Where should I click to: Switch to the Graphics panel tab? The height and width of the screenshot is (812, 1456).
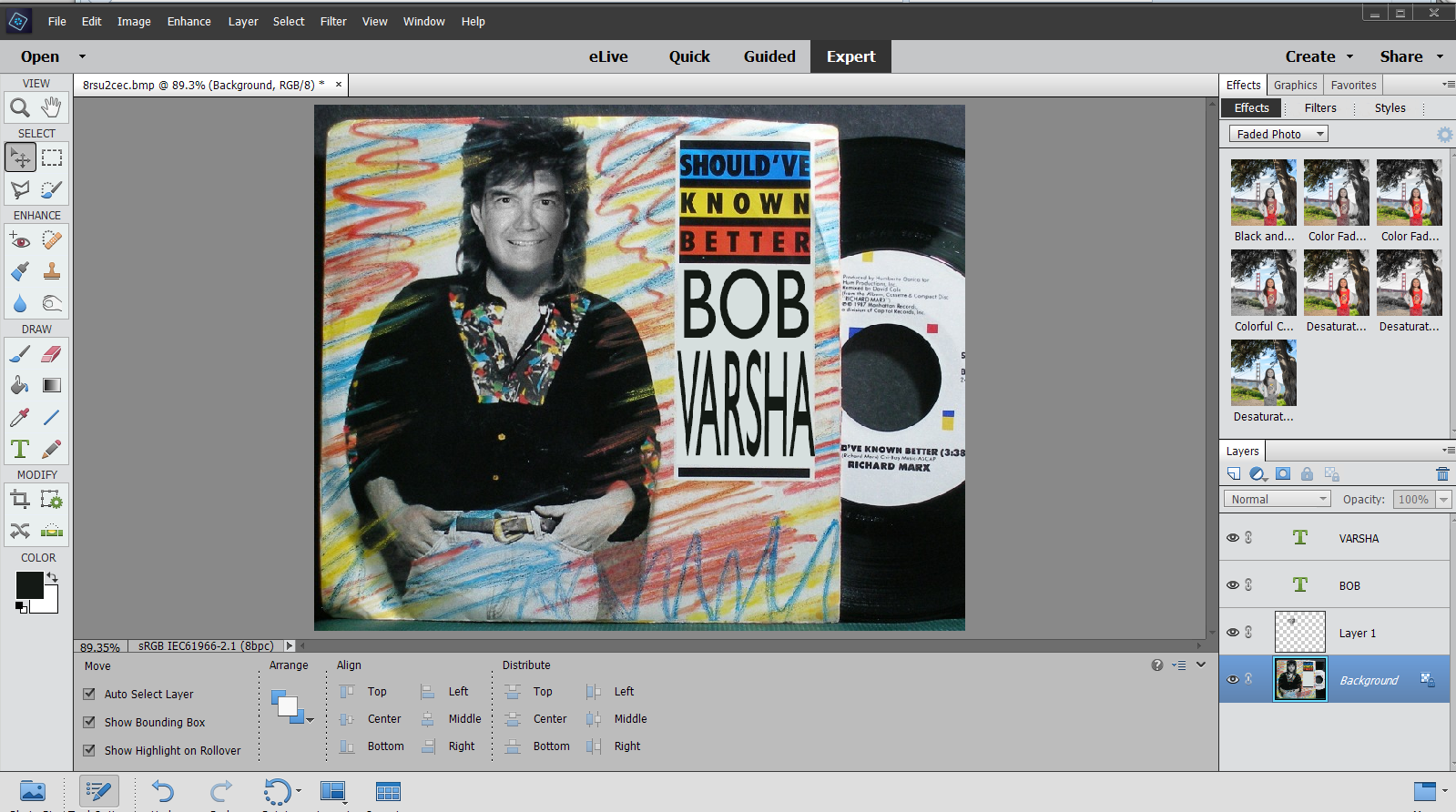[1295, 85]
